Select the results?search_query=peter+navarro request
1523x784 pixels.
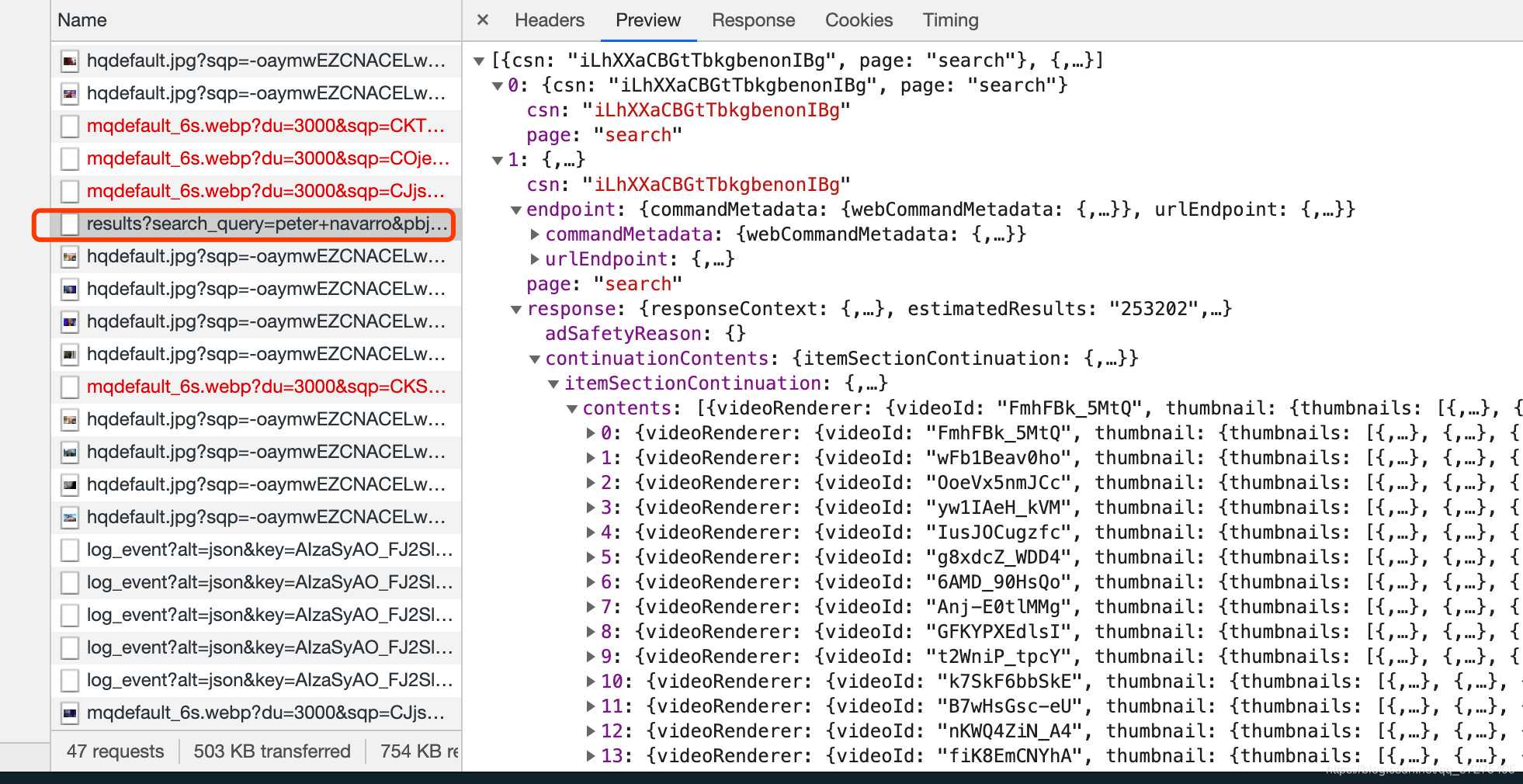pyautogui.click(x=256, y=224)
